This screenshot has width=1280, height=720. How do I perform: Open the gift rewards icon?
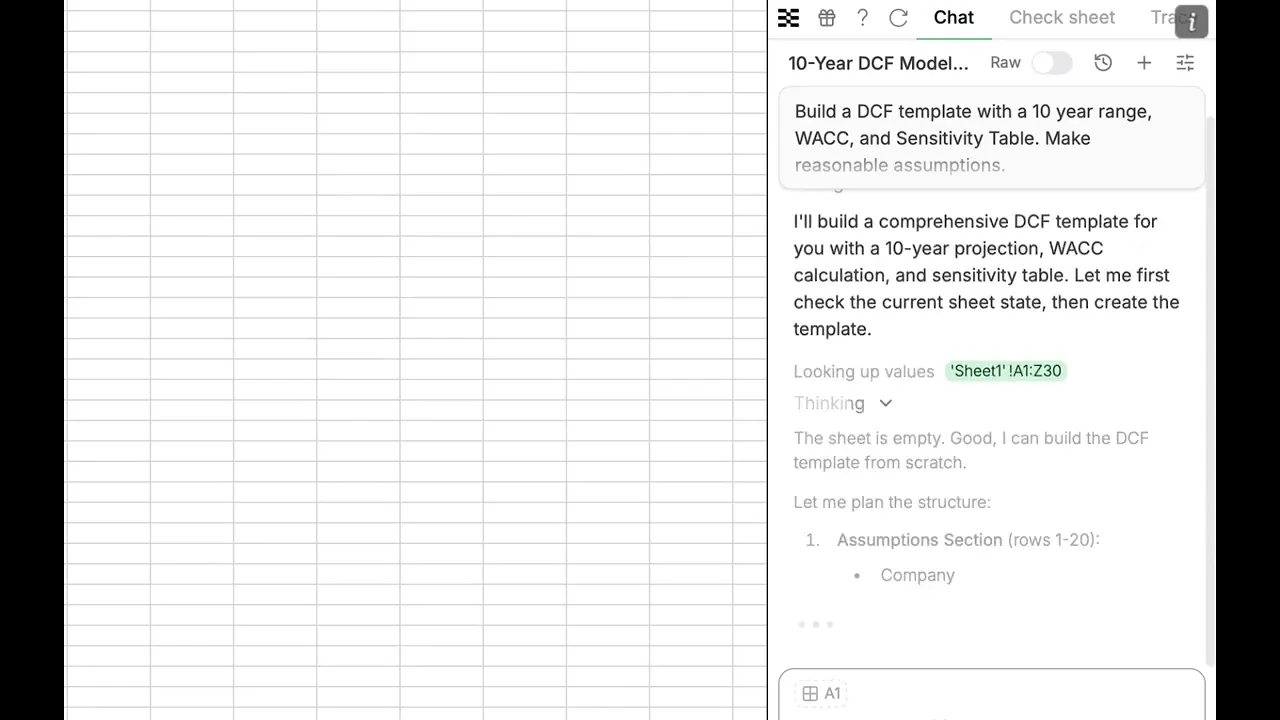[x=826, y=18]
